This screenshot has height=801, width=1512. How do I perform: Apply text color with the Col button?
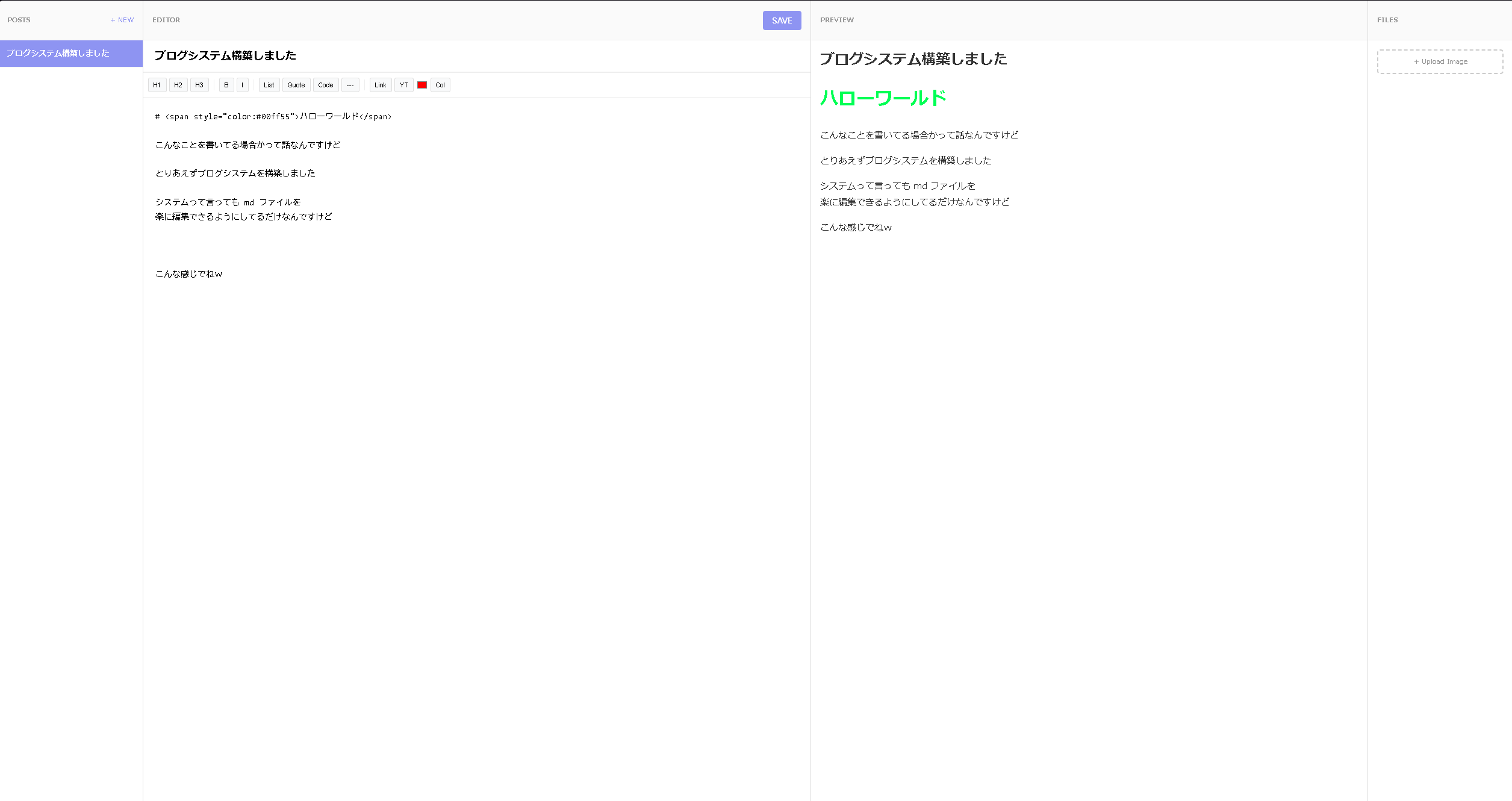(x=440, y=85)
